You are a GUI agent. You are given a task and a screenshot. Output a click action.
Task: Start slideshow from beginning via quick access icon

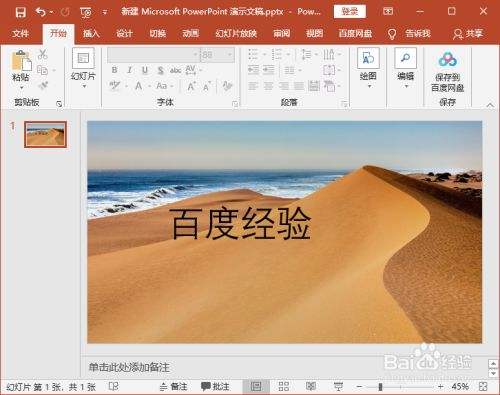[x=86, y=13]
